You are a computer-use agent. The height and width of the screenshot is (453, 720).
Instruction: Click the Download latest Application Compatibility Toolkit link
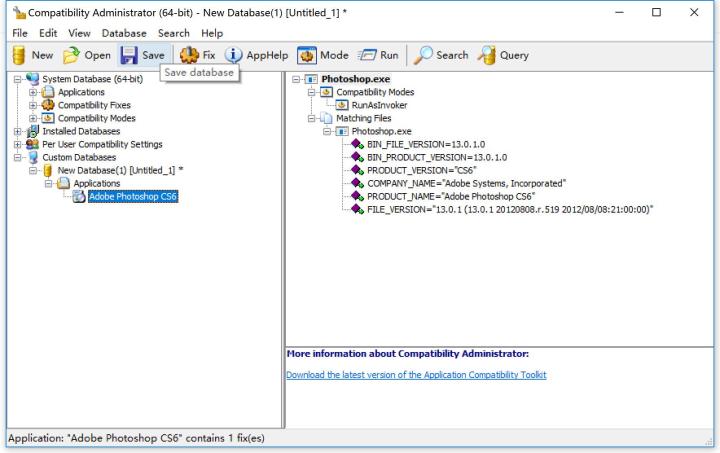[415, 375]
